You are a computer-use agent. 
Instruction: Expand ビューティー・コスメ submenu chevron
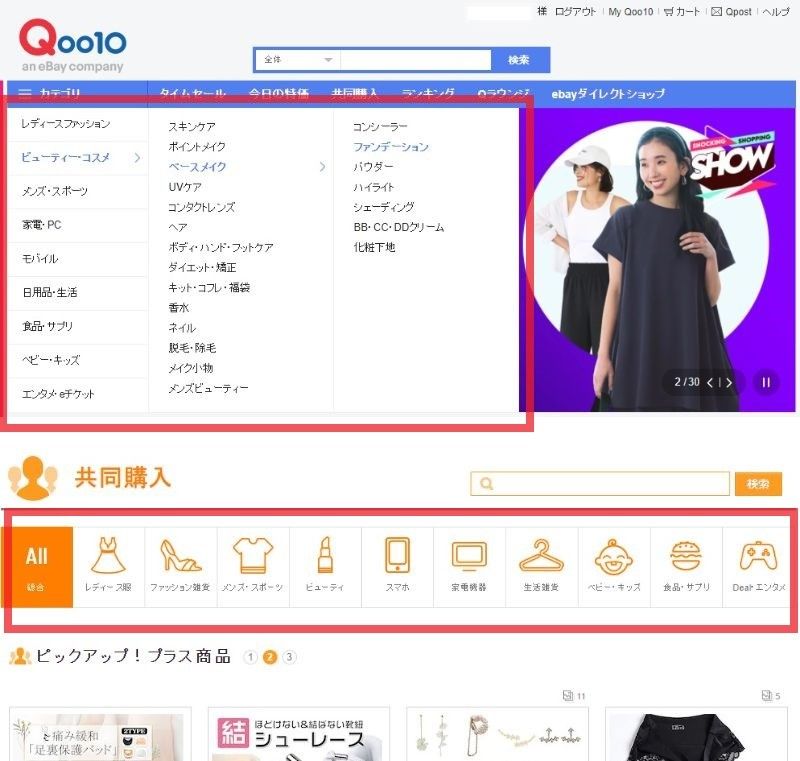[x=137, y=158]
